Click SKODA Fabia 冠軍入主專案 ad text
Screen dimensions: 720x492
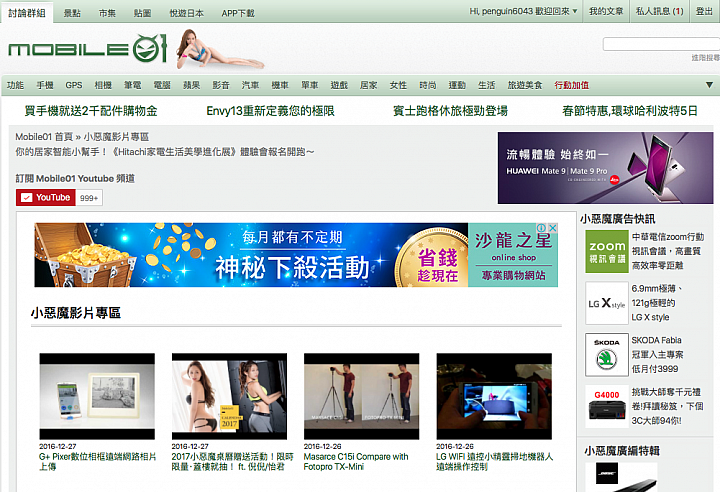click(657, 355)
